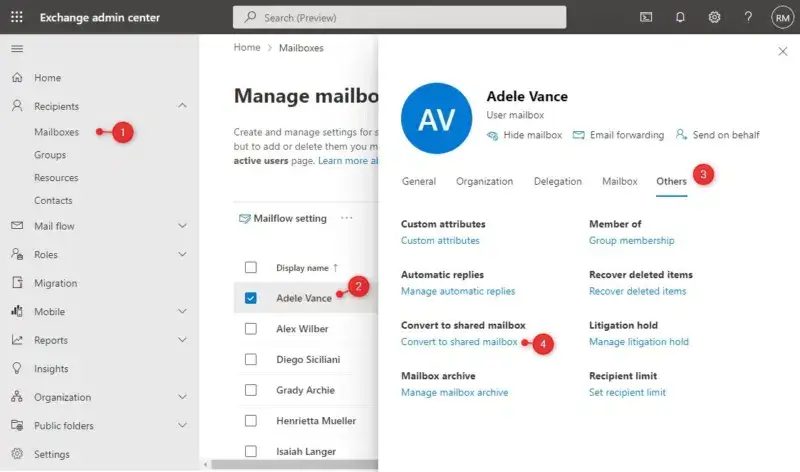The image size is (800, 472).
Task: Click the Mailflow setting icon
Action: (x=244, y=218)
